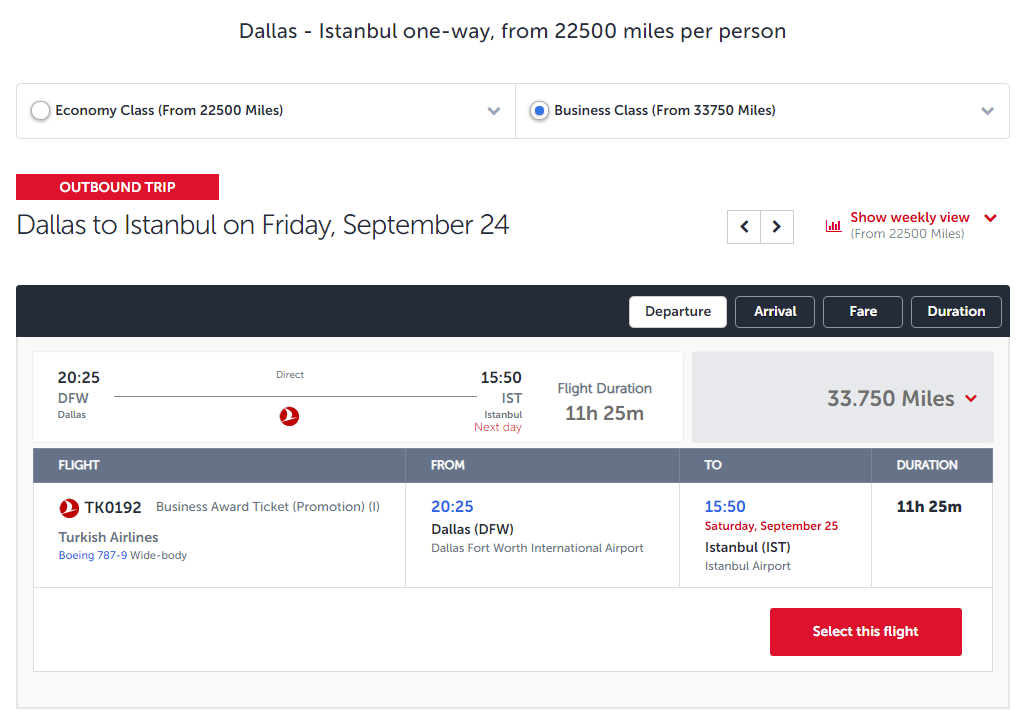Click the weekly view bar chart icon
Image resolution: width=1026 pixels, height=726 pixels.
(833, 226)
